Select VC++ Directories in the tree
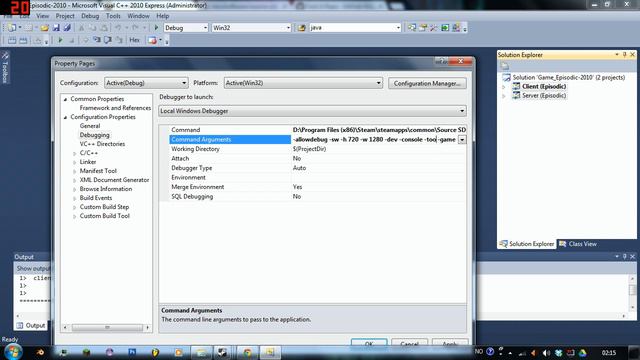The height and width of the screenshot is (360, 640). tap(102, 144)
